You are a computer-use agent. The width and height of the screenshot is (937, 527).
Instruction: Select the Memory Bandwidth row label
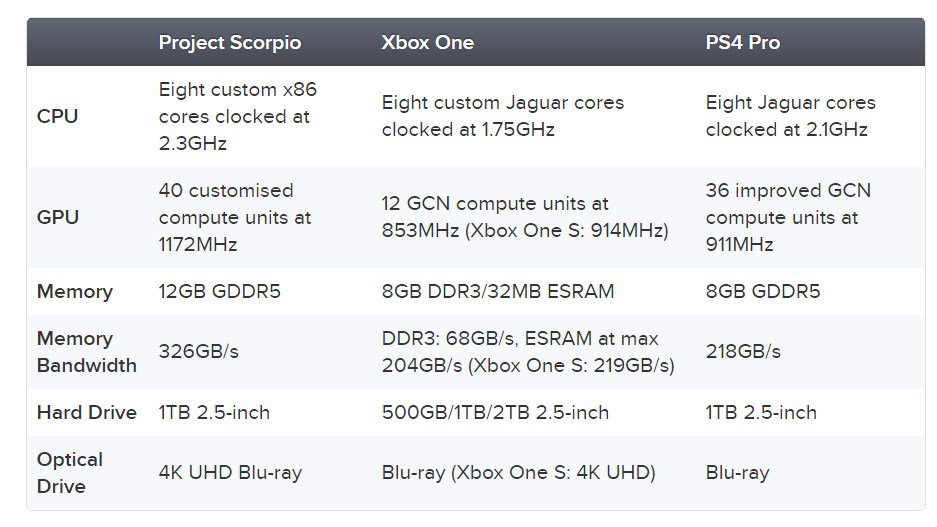[x=87, y=352]
